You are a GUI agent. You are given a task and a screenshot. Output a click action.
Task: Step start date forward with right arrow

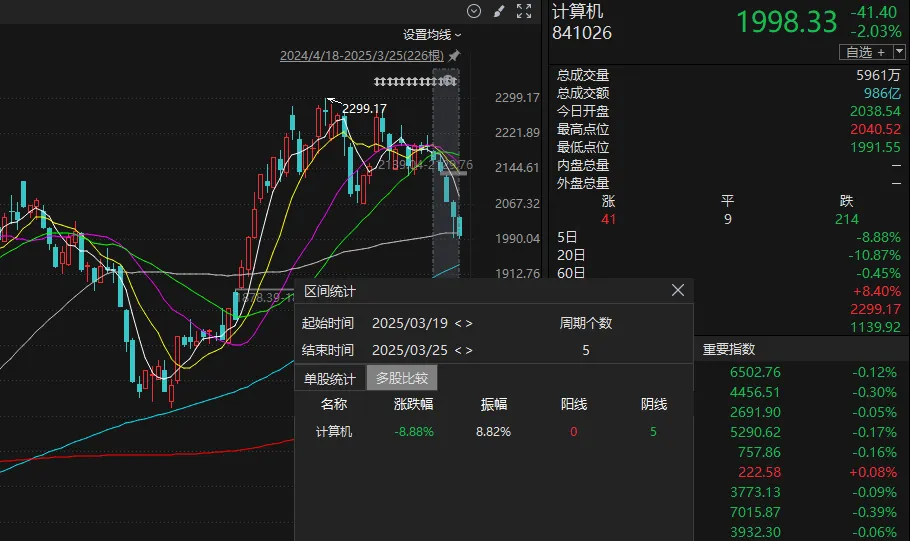point(469,324)
